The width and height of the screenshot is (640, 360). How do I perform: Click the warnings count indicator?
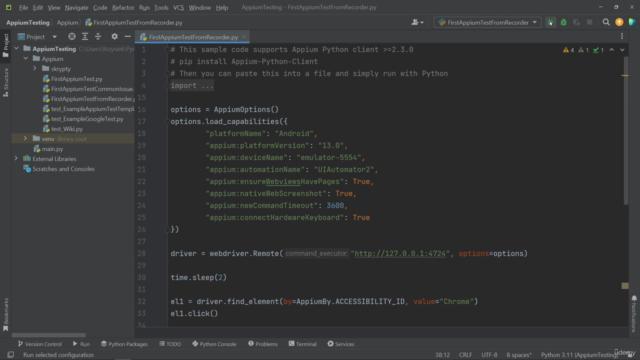pos(569,50)
